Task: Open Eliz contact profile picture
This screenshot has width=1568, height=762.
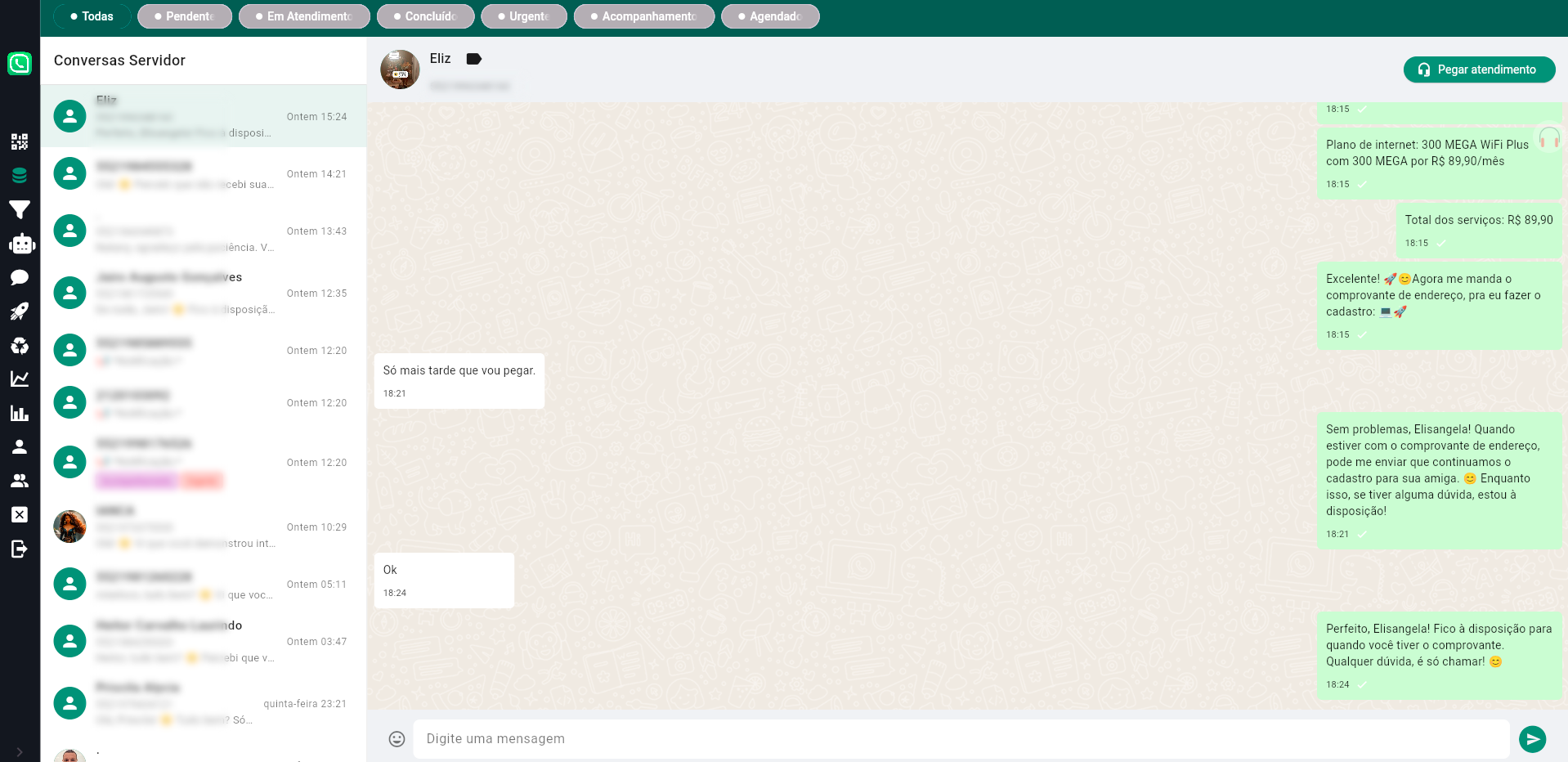Action: [x=400, y=69]
